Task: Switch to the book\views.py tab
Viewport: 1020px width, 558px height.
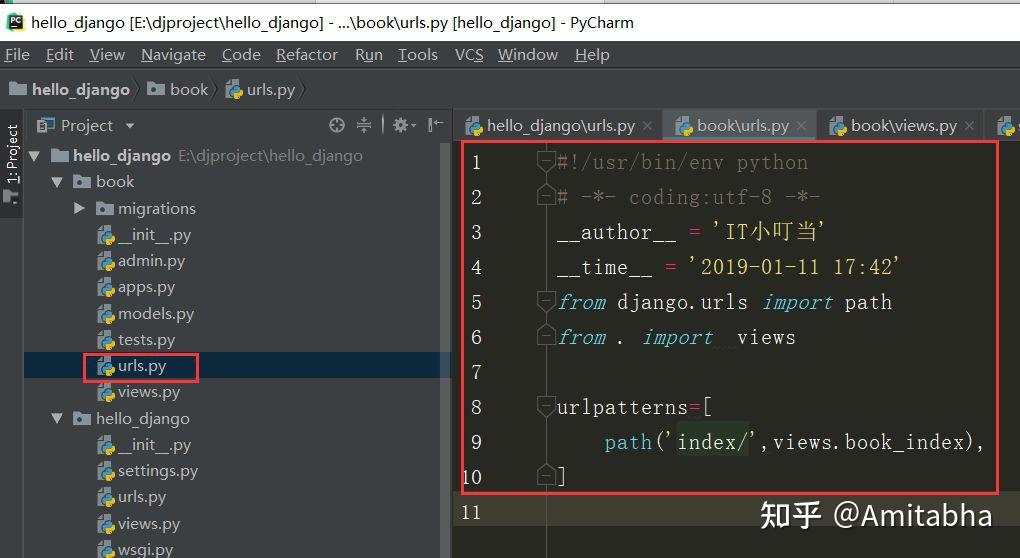Action: coord(904,126)
